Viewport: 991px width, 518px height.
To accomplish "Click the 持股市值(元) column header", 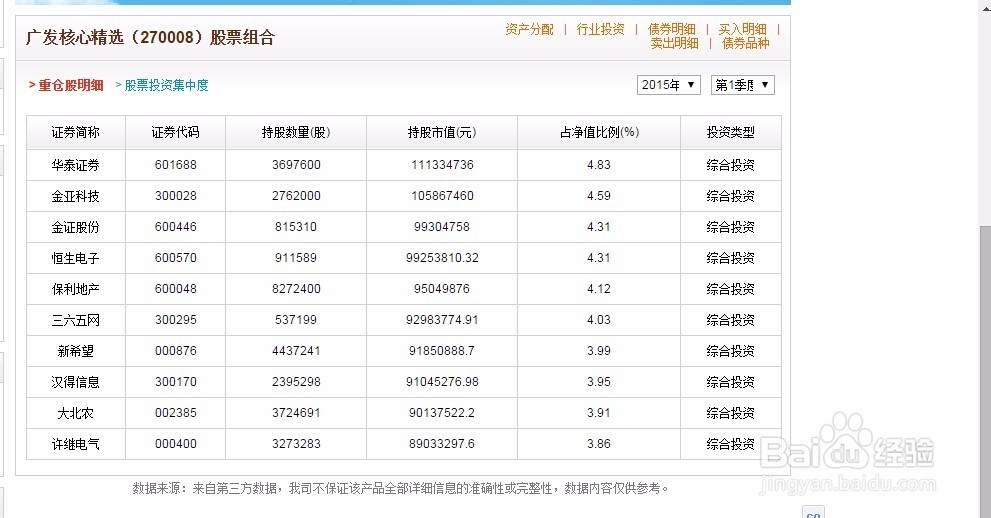I will pyautogui.click(x=442, y=132).
